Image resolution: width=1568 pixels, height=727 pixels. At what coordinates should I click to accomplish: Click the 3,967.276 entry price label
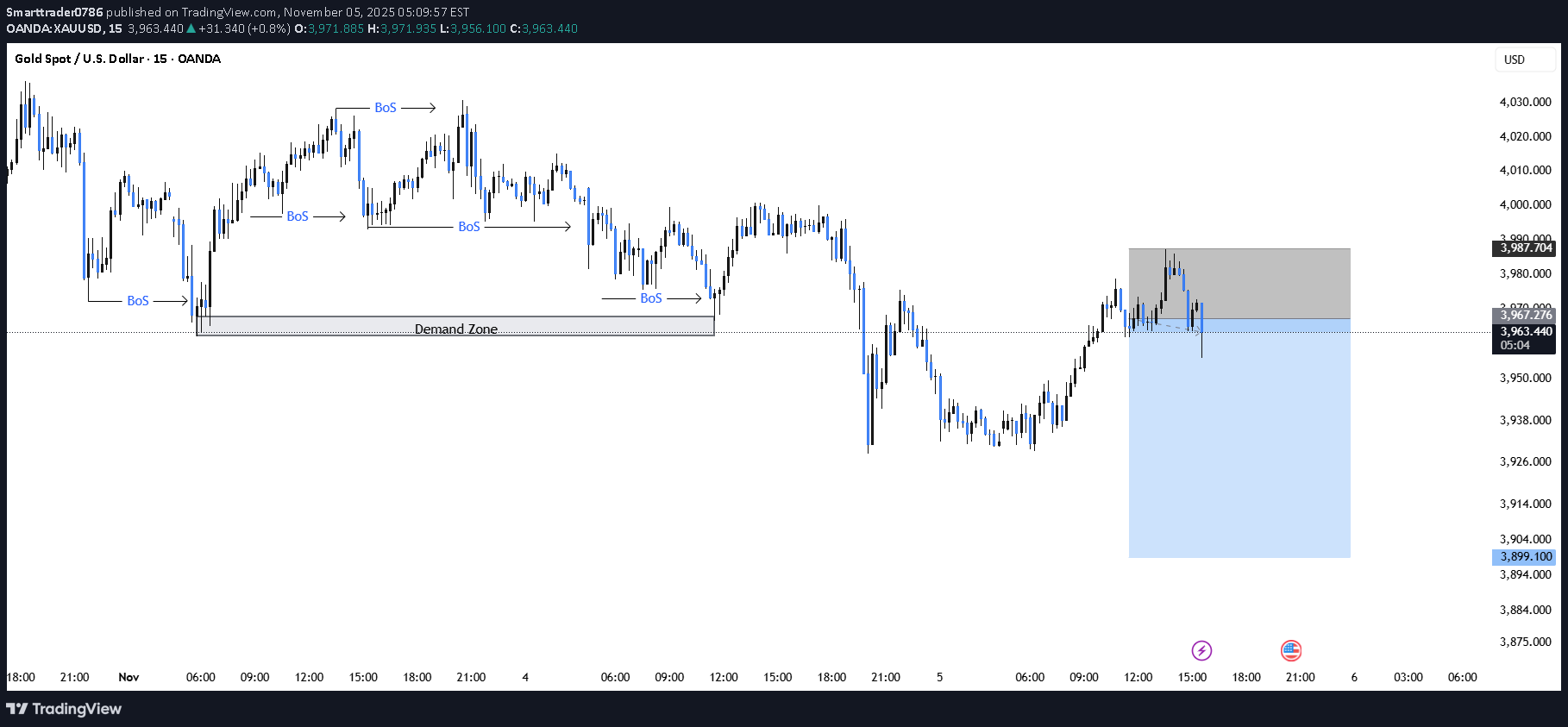(x=1524, y=315)
